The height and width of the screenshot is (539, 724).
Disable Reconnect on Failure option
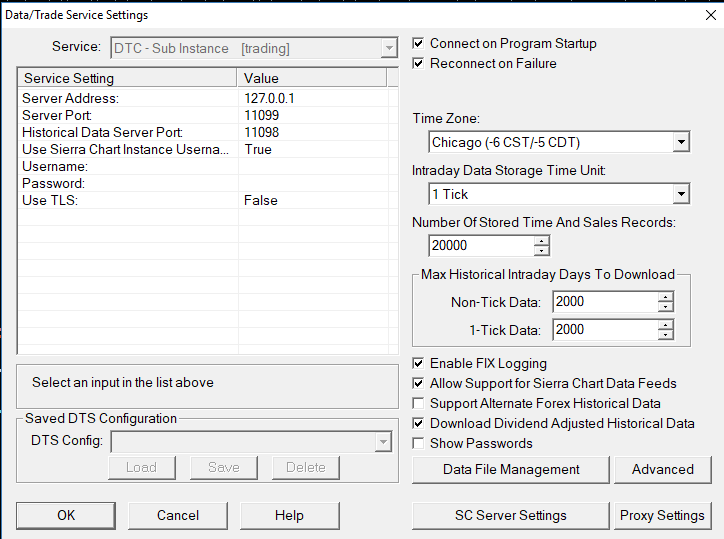point(419,64)
